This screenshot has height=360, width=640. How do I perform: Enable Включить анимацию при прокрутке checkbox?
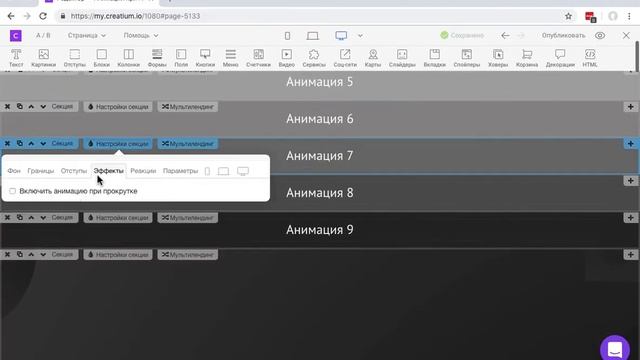tap(13, 191)
